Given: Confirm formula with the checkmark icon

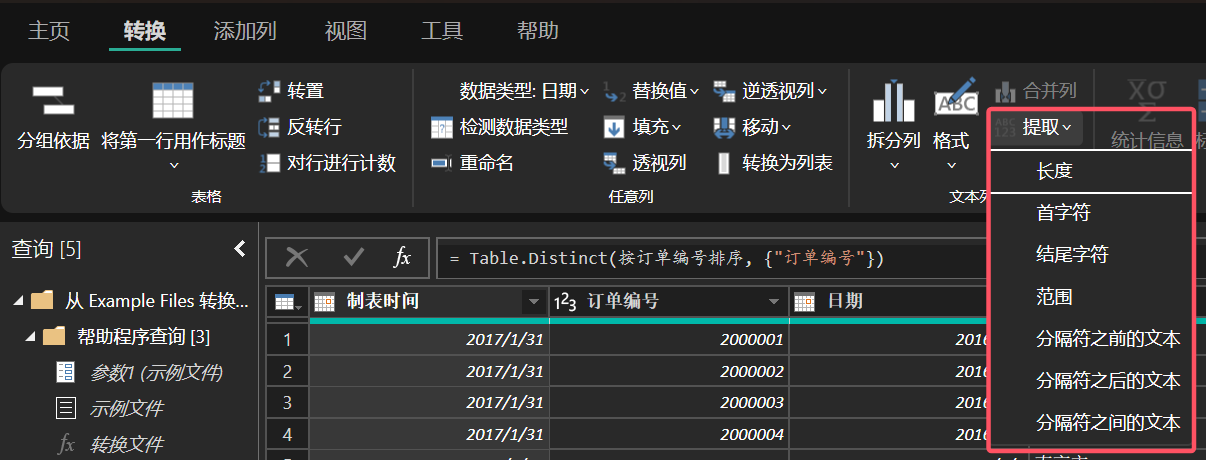Looking at the screenshot, I should pos(353,258).
